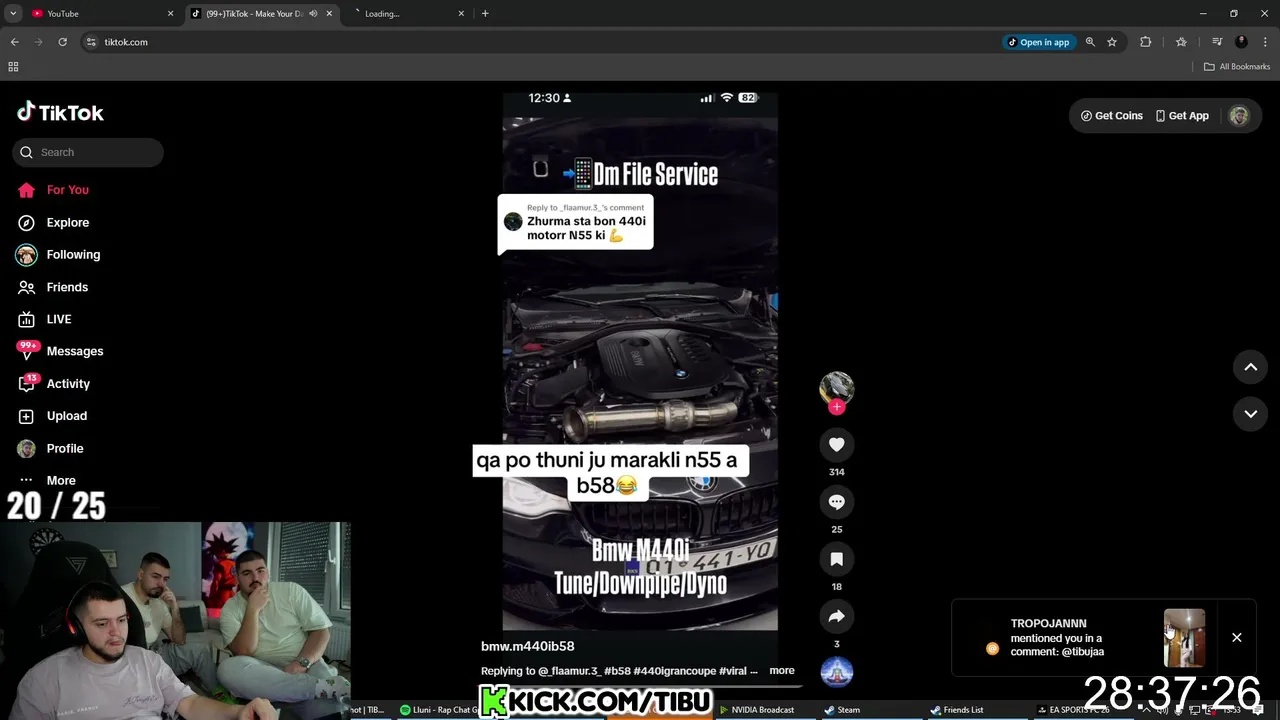Reload the page
This screenshot has height=720, width=1280.
click(62, 42)
